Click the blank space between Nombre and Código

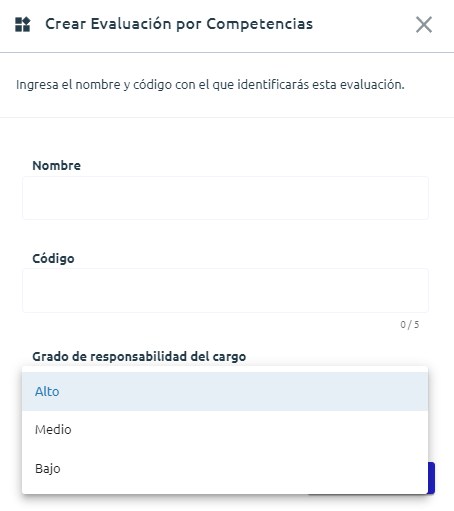[225, 235]
